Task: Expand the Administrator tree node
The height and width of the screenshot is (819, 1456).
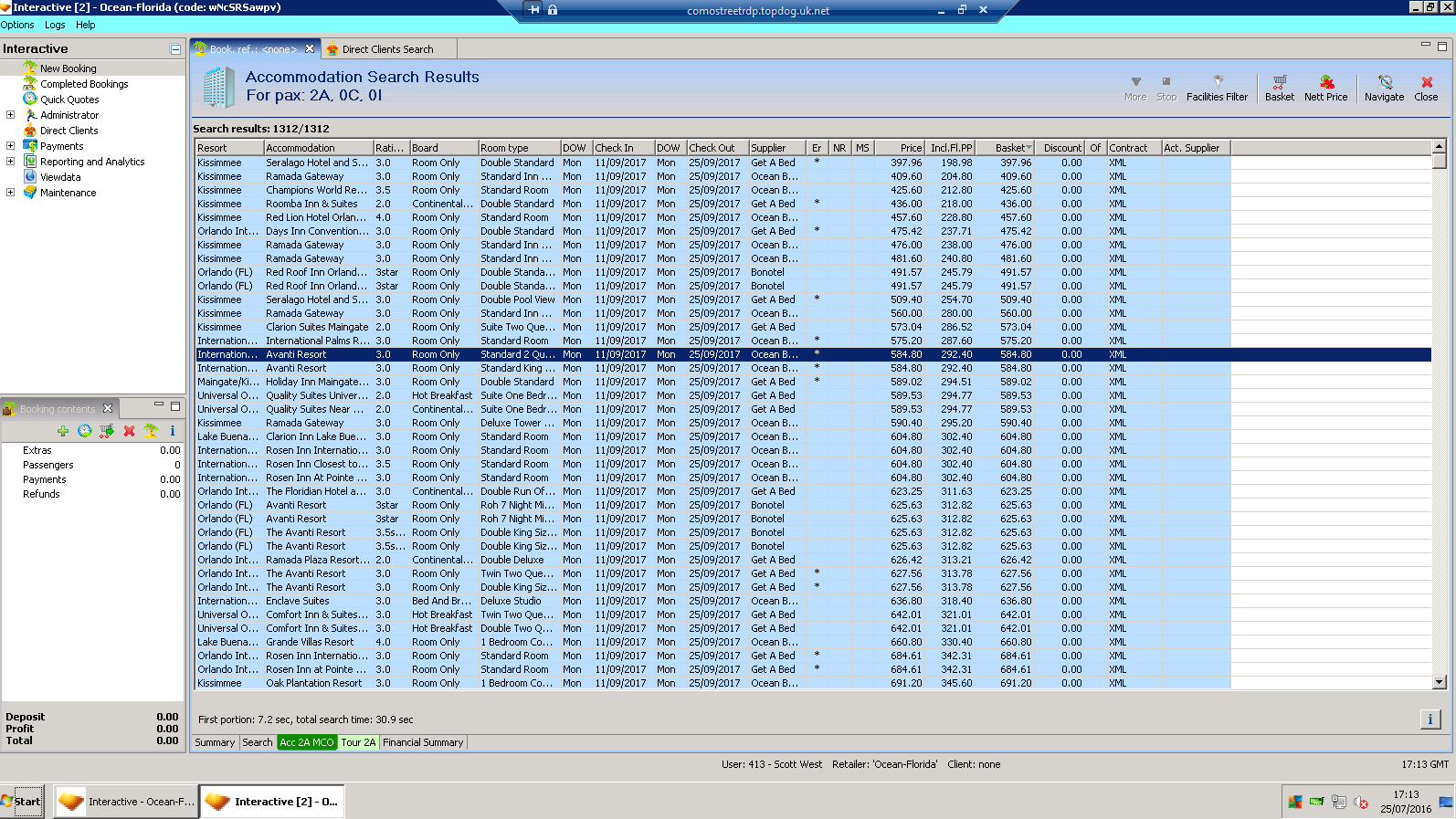Action: [10, 115]
